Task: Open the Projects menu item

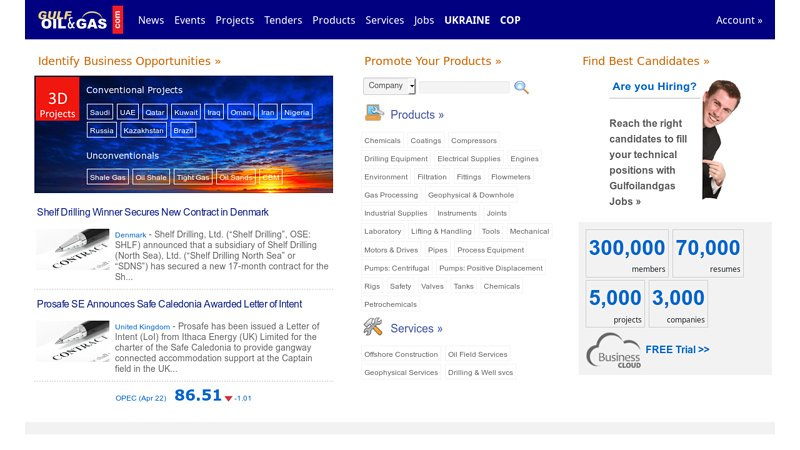Action: coord(235,20)
